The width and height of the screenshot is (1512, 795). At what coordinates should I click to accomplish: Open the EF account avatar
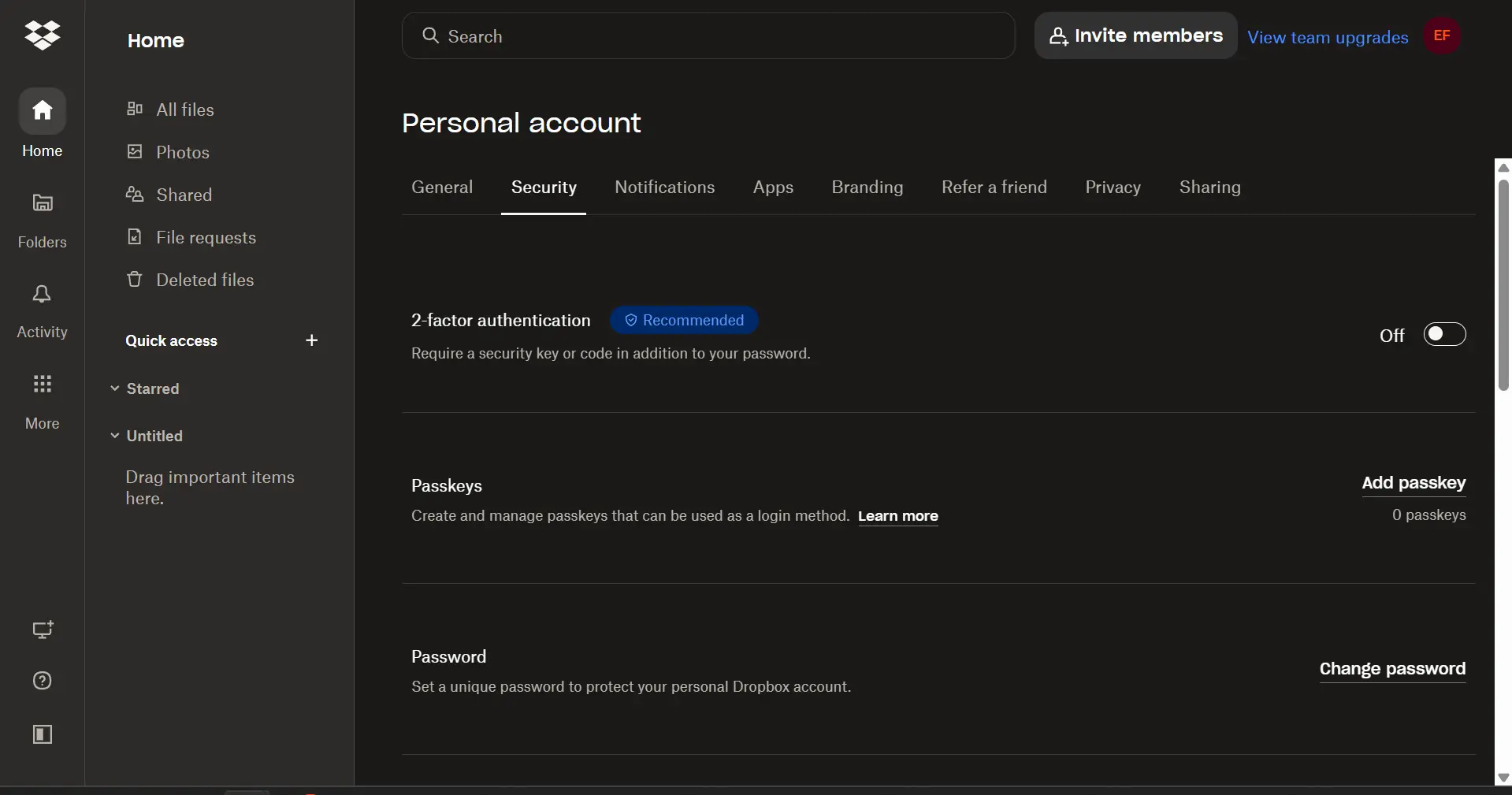[1442, 35]
